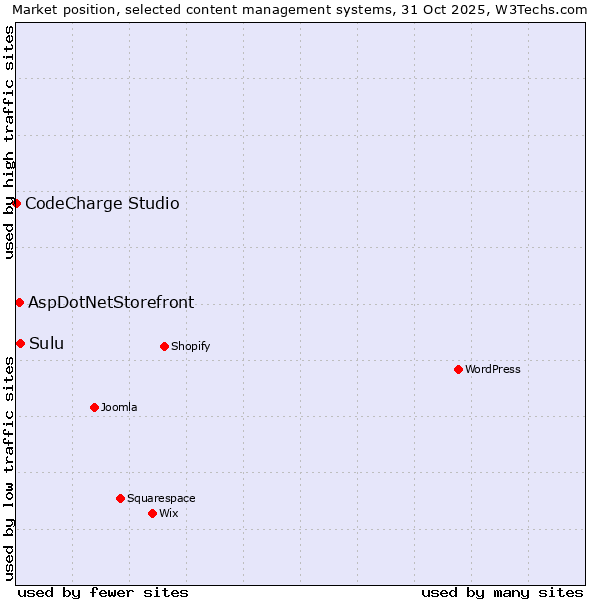Open the CodeCharge Studio label
This screenshot has width=600, height=600.
[102, 204]
